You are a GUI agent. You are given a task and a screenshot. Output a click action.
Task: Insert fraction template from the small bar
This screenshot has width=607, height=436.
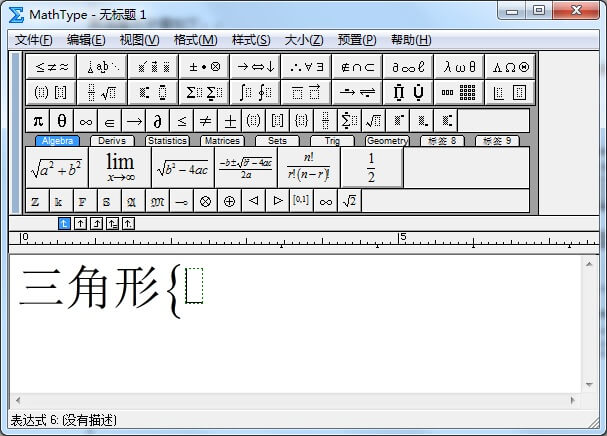[x=326, y=121]
